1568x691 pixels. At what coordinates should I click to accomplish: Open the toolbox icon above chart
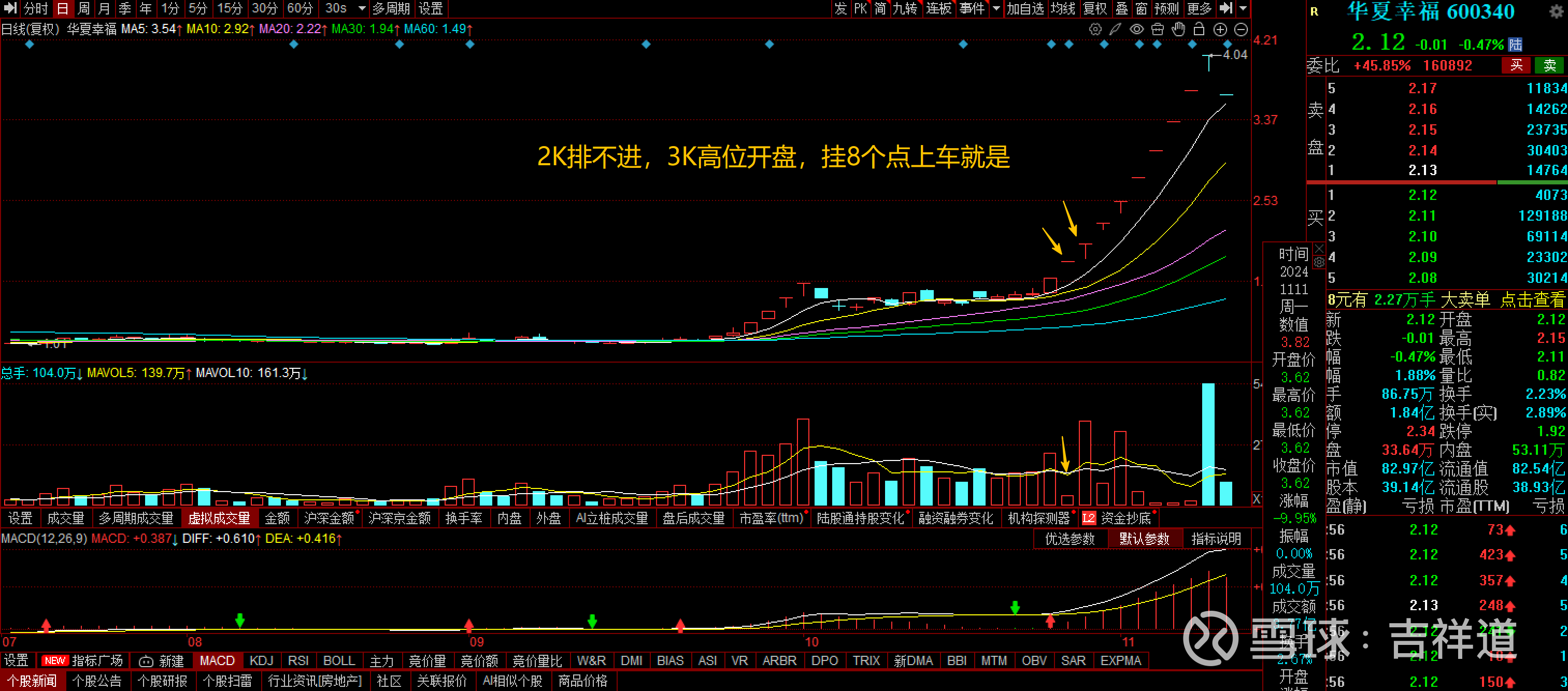point(1157,29)
